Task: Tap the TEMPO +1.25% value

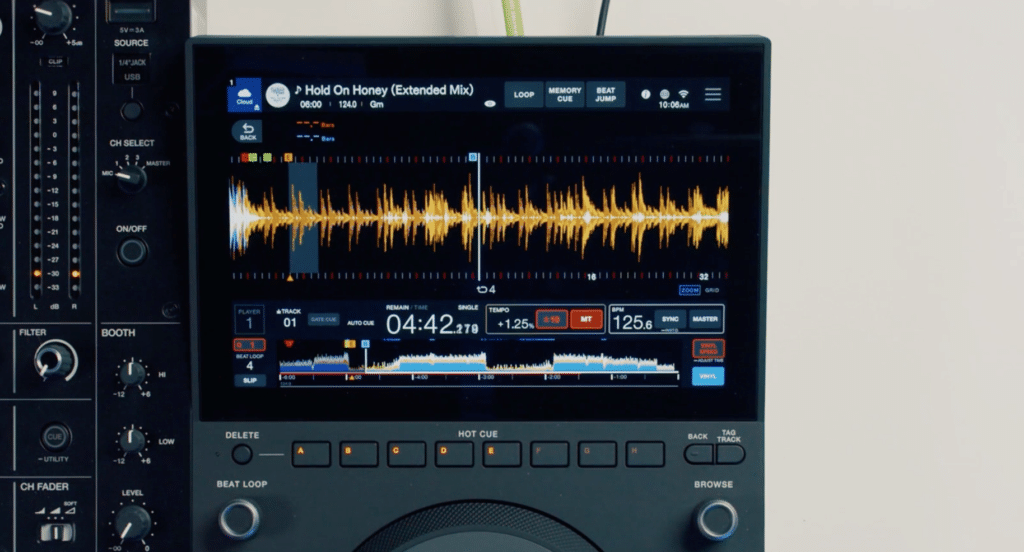Action: [515, 324]
